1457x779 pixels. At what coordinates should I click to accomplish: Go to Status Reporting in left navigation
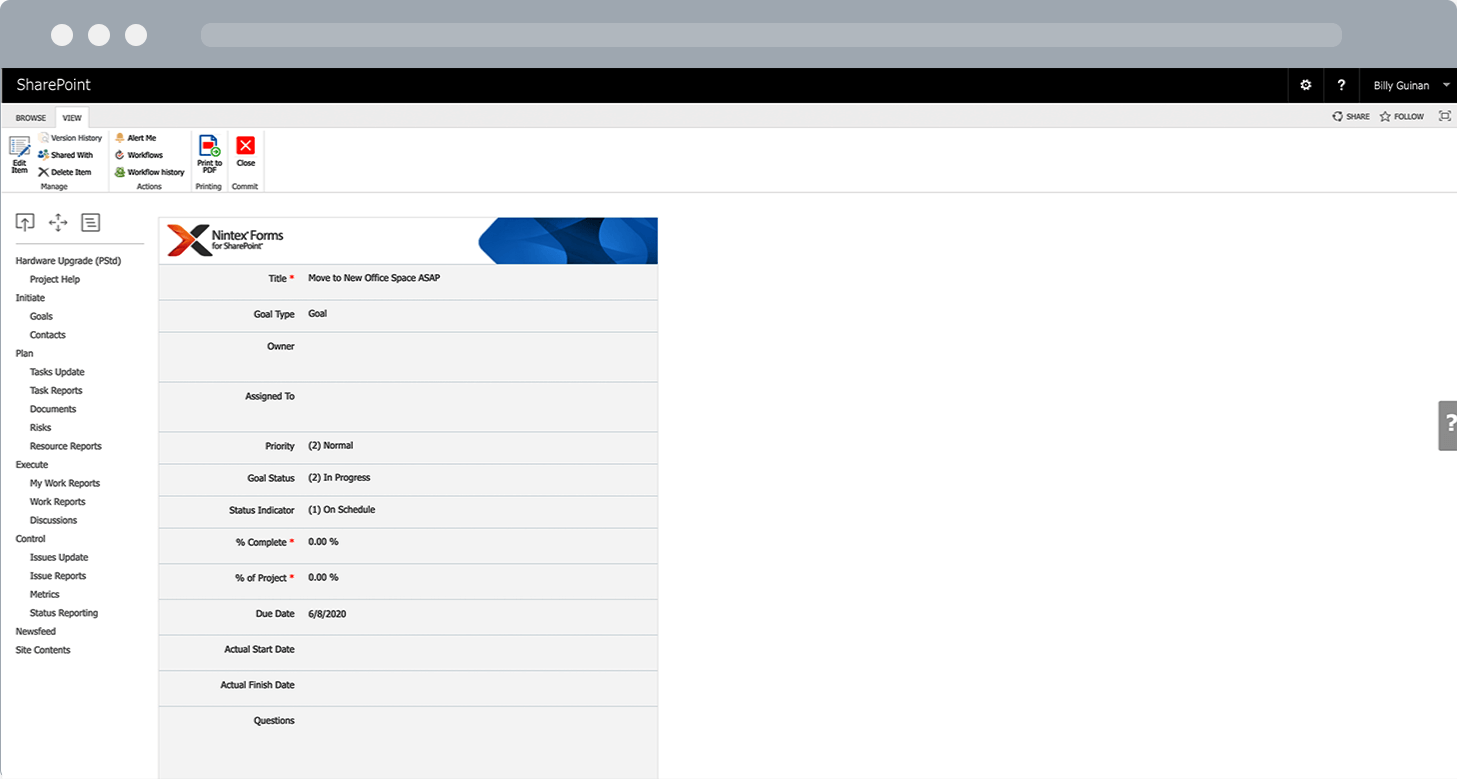[64, 613]
